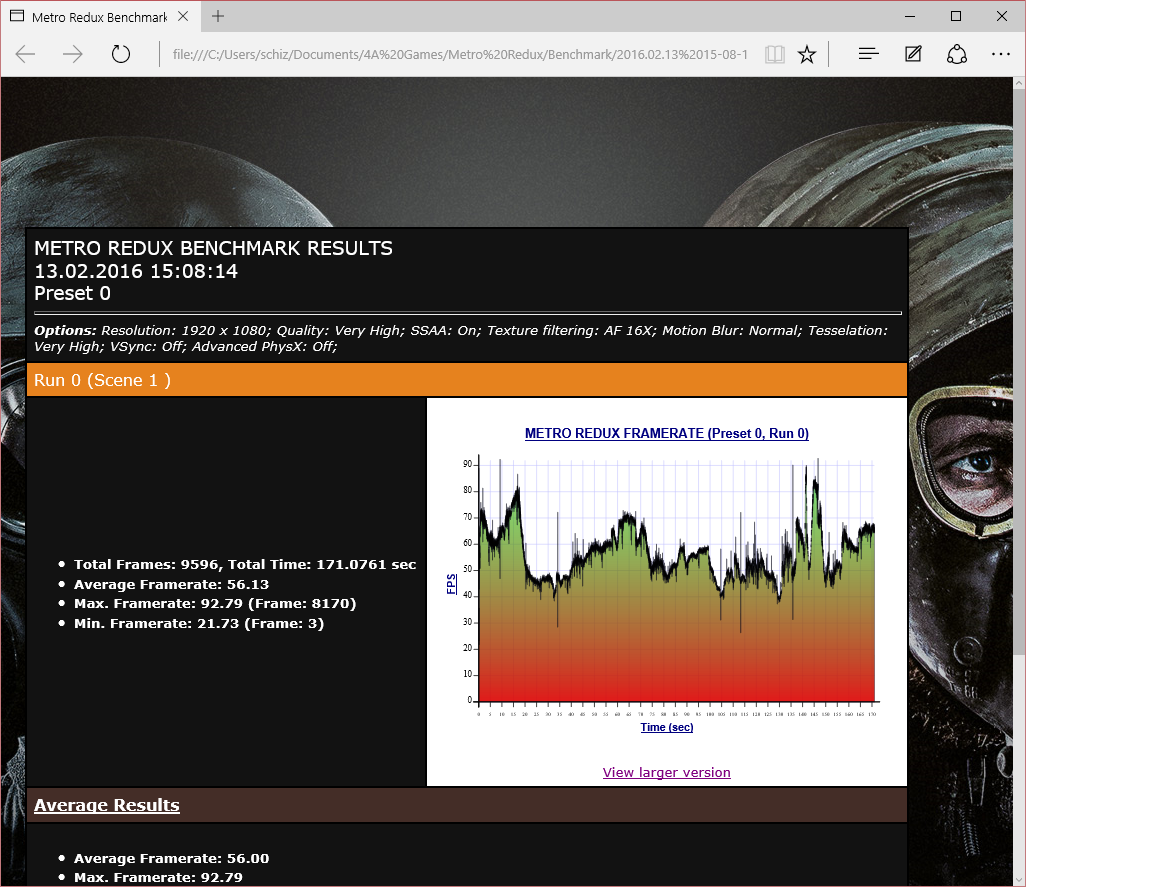Viewport: 1152px width, 887px height.
Task: Open the Share panel
Action: click(x=957, y=54)
